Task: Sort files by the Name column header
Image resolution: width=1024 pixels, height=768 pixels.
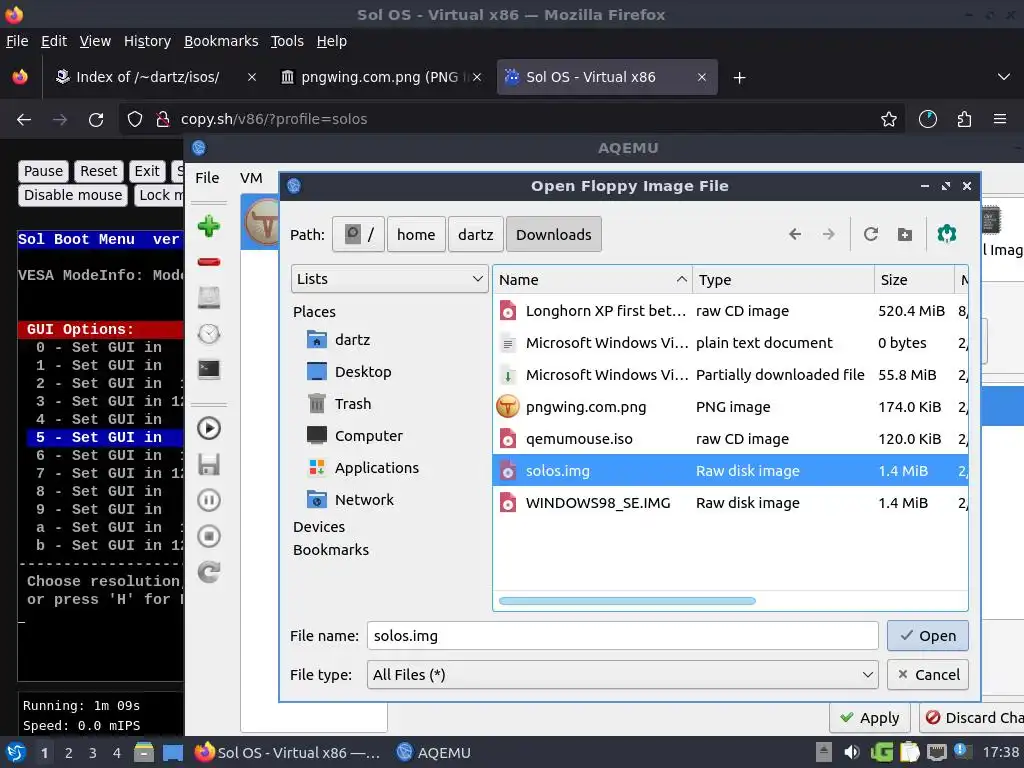Action: [592, 280]
